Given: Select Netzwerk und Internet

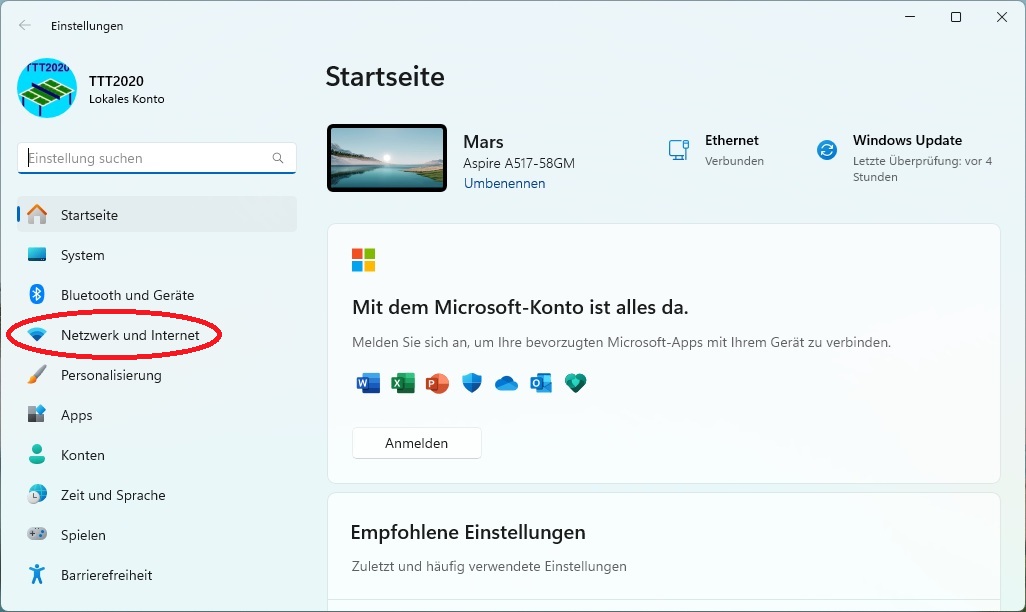Looking at the screenshot, I should [x=157, y=334].
